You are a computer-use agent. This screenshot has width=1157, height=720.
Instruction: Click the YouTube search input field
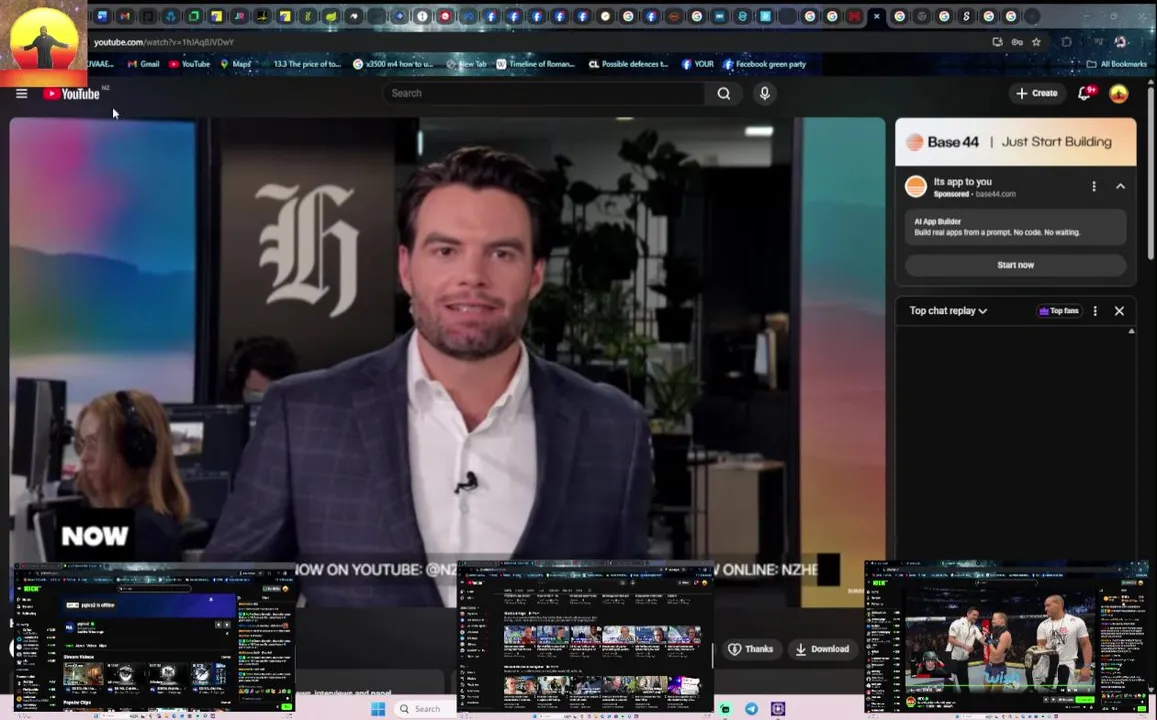(x=545, y=94)
